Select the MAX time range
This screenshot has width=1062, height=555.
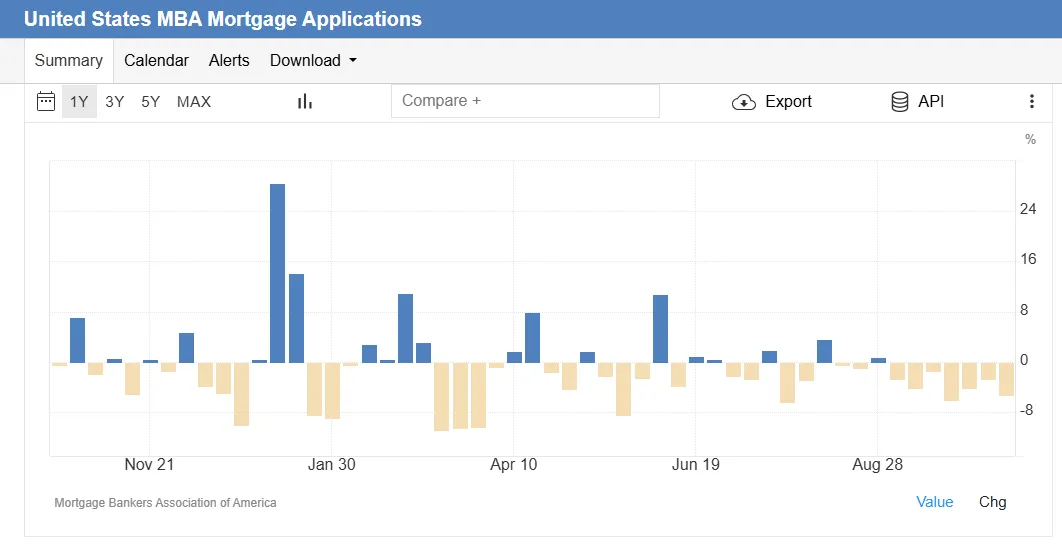(x=194, y=102)
